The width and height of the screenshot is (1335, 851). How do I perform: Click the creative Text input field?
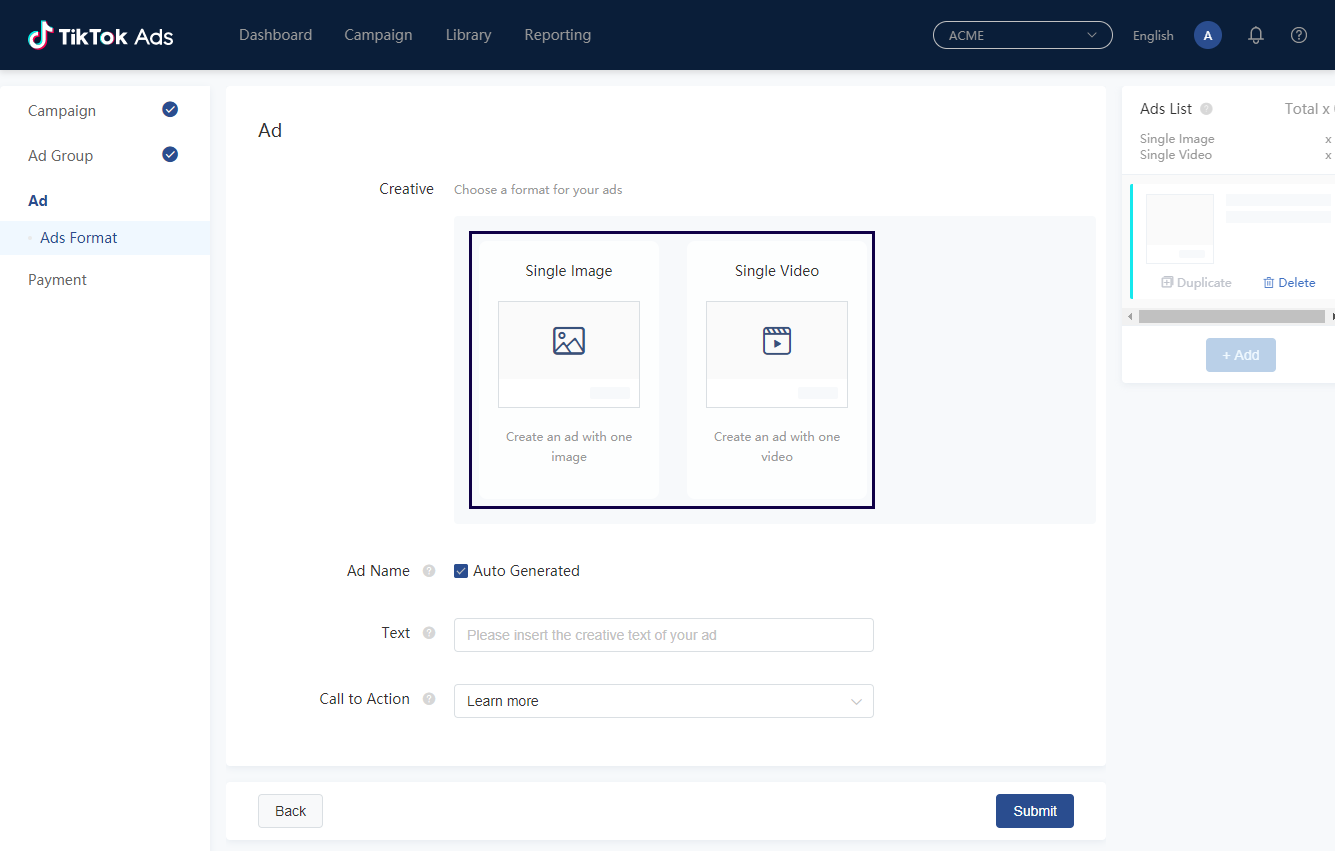pyautogui.click(x=663, y=635)
